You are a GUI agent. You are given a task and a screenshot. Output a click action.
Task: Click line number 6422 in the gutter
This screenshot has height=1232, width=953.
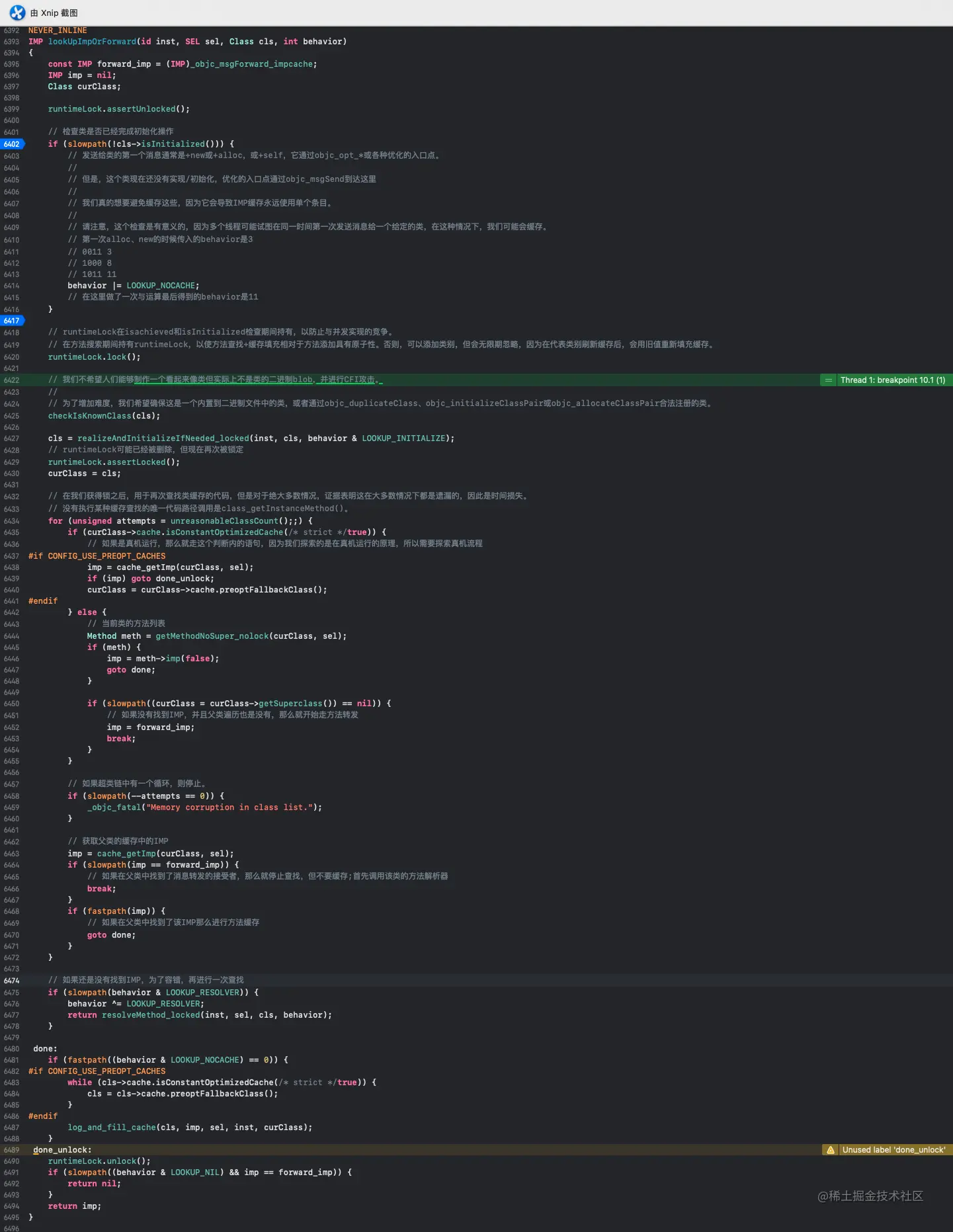(x=12, y=380)
